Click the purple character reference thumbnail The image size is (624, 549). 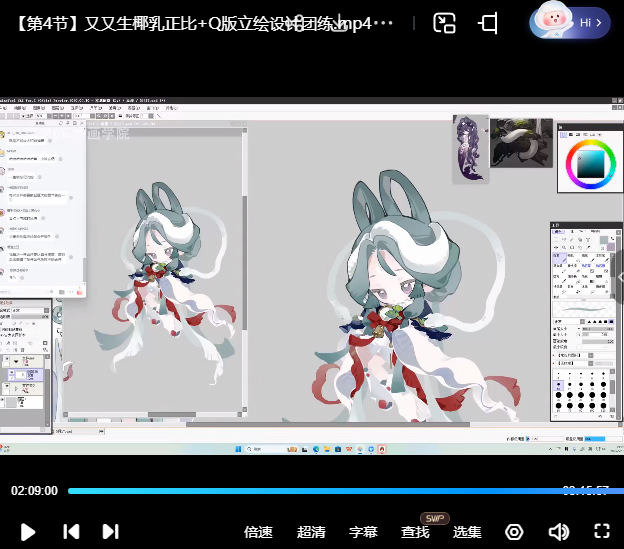tap(469, 148)
